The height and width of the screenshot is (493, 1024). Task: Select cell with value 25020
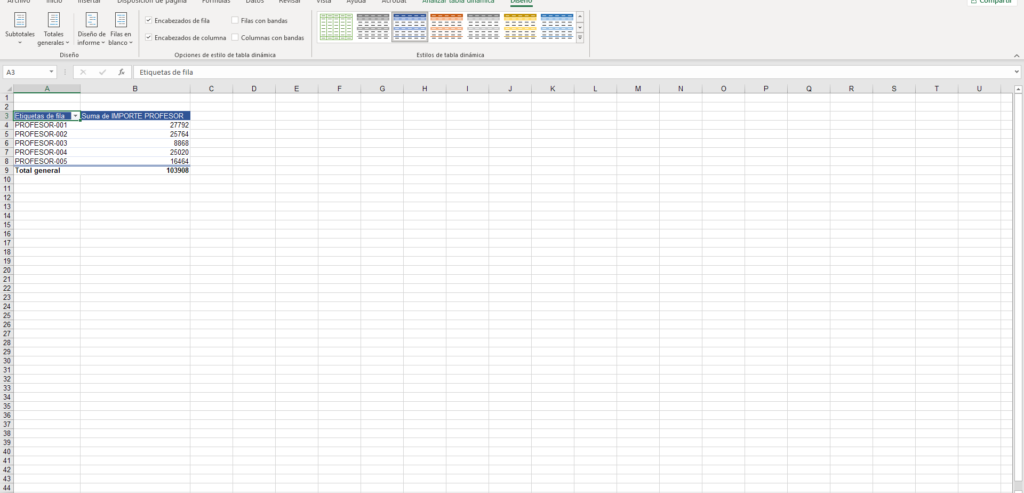(135, 152)
